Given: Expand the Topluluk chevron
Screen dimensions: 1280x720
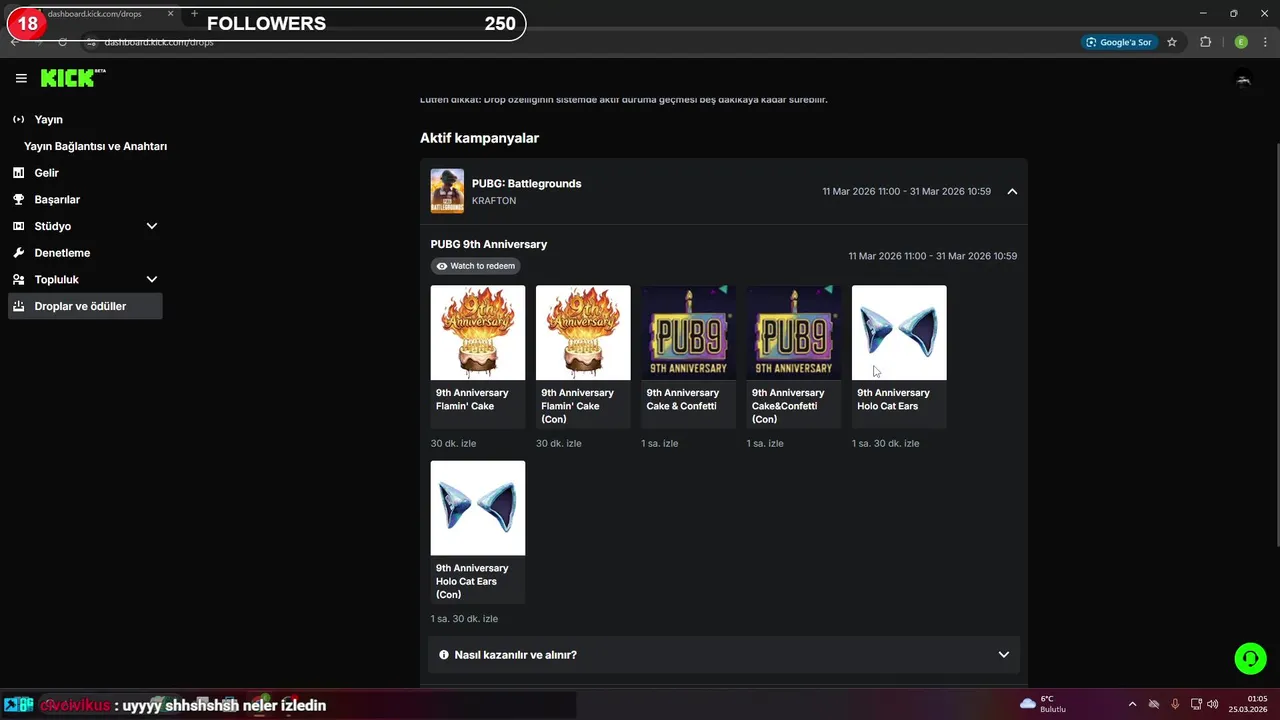Looking at the screenshot, I should coord(152,279).
